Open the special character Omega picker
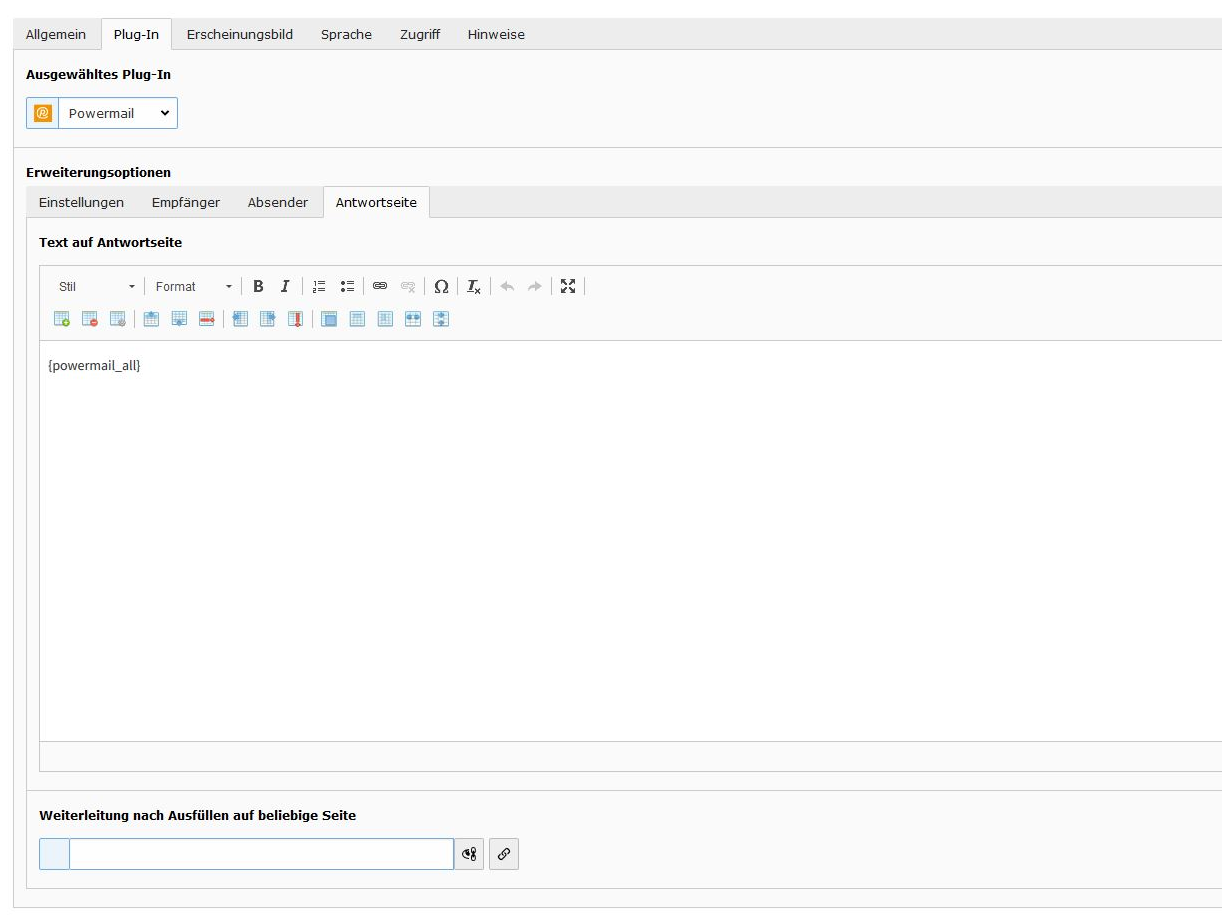The image size is (1222, 918). point(441,287)
